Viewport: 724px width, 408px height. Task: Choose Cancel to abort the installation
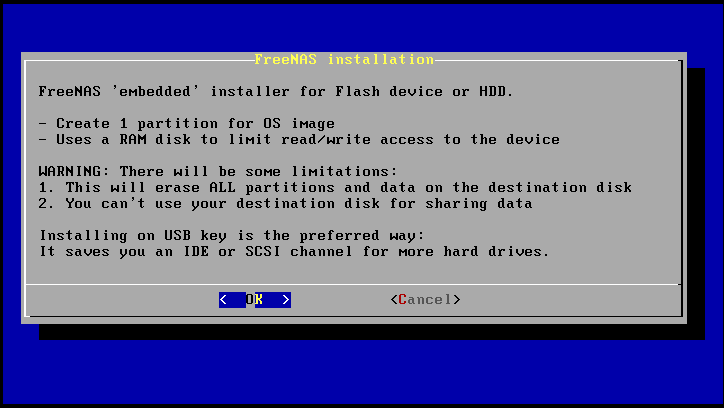click(x=425, y=300)
